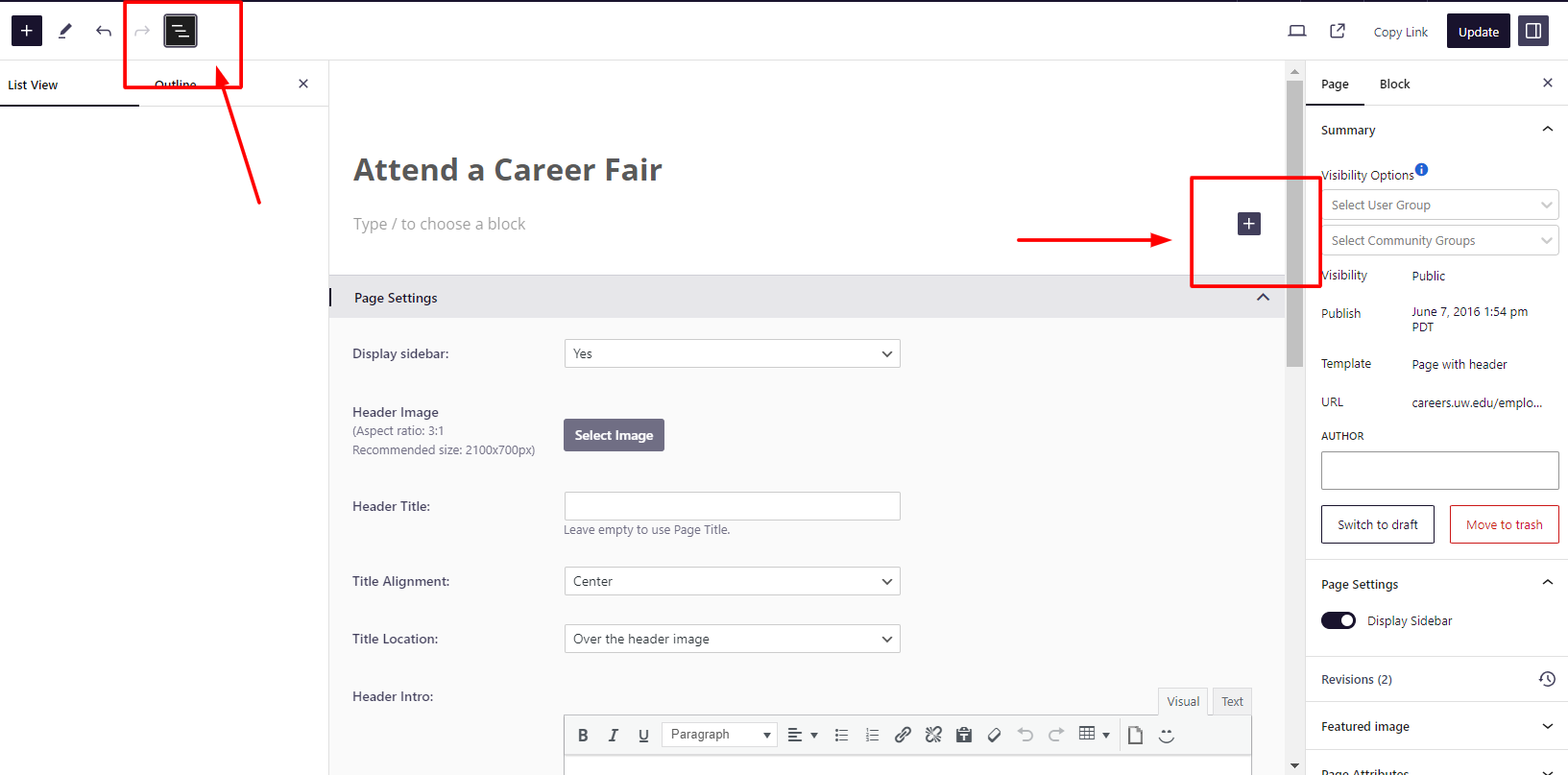Open the block inserter in top toolbar

coord(27,31)
